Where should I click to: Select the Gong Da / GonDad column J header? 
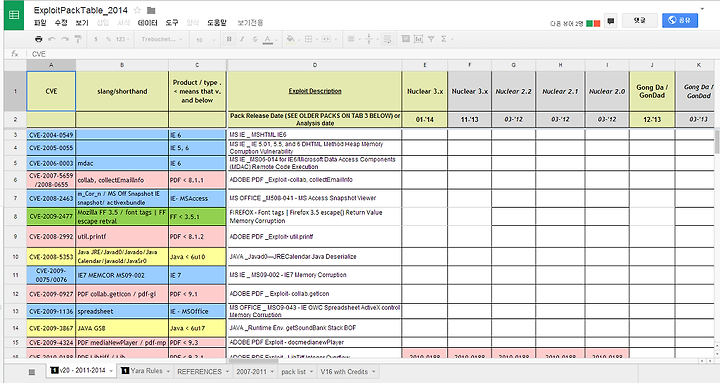coord(652,91)
